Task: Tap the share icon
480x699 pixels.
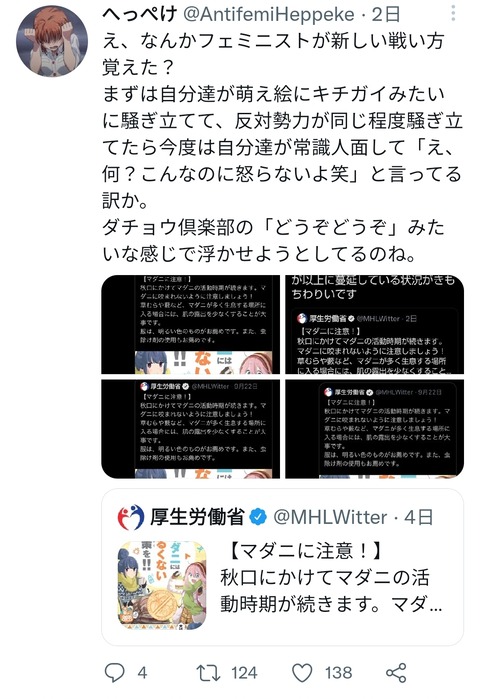Action: coord(396,673)
